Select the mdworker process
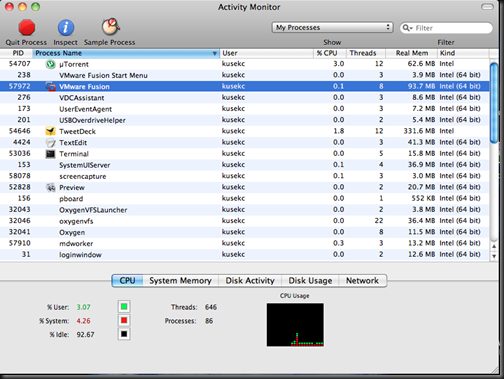The image size is (504, 379). point(245,243)
